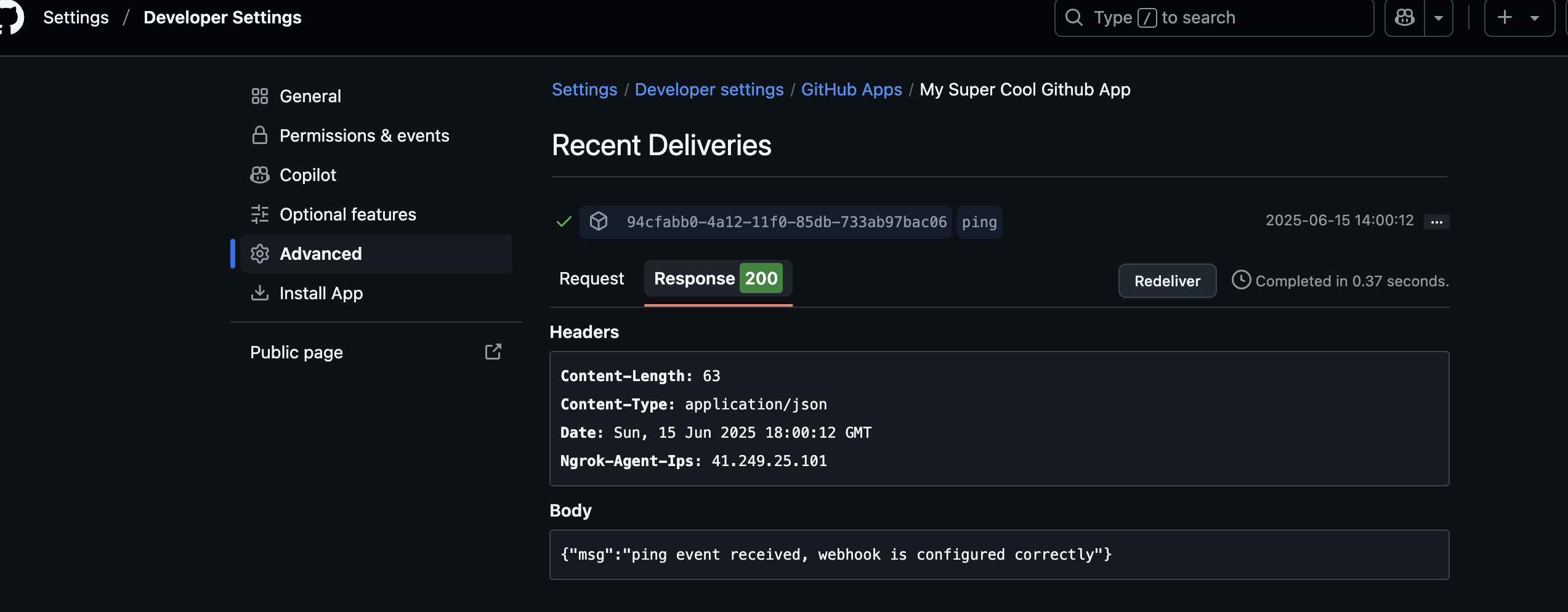Screen dimensions: 1568x612
Task: Open Copilot settings from the sidebar icon
Action: [260, 174]
